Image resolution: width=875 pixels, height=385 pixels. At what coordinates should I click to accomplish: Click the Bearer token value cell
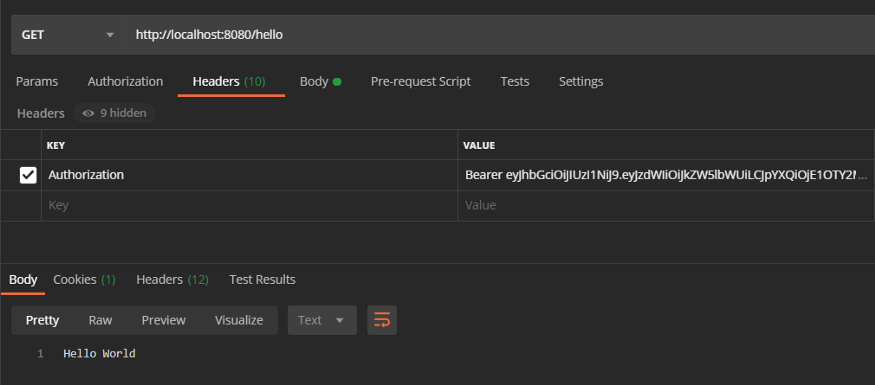pyautogui.click(x=666, y=175)
